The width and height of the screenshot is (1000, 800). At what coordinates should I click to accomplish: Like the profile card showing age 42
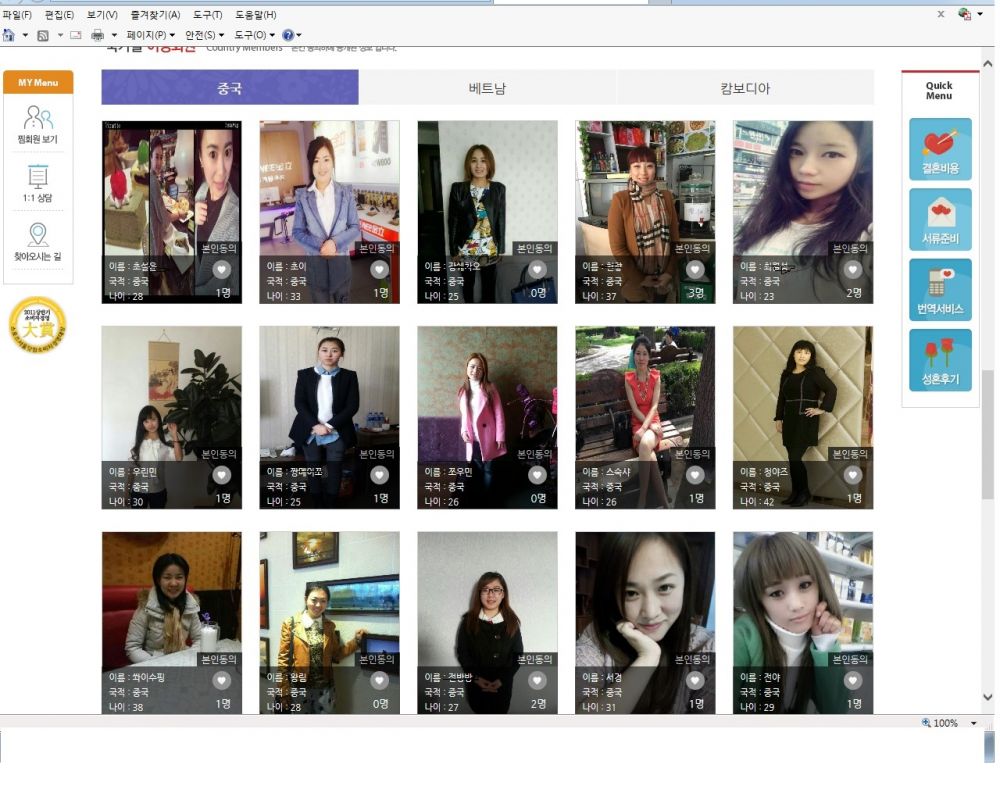[853, 475]
